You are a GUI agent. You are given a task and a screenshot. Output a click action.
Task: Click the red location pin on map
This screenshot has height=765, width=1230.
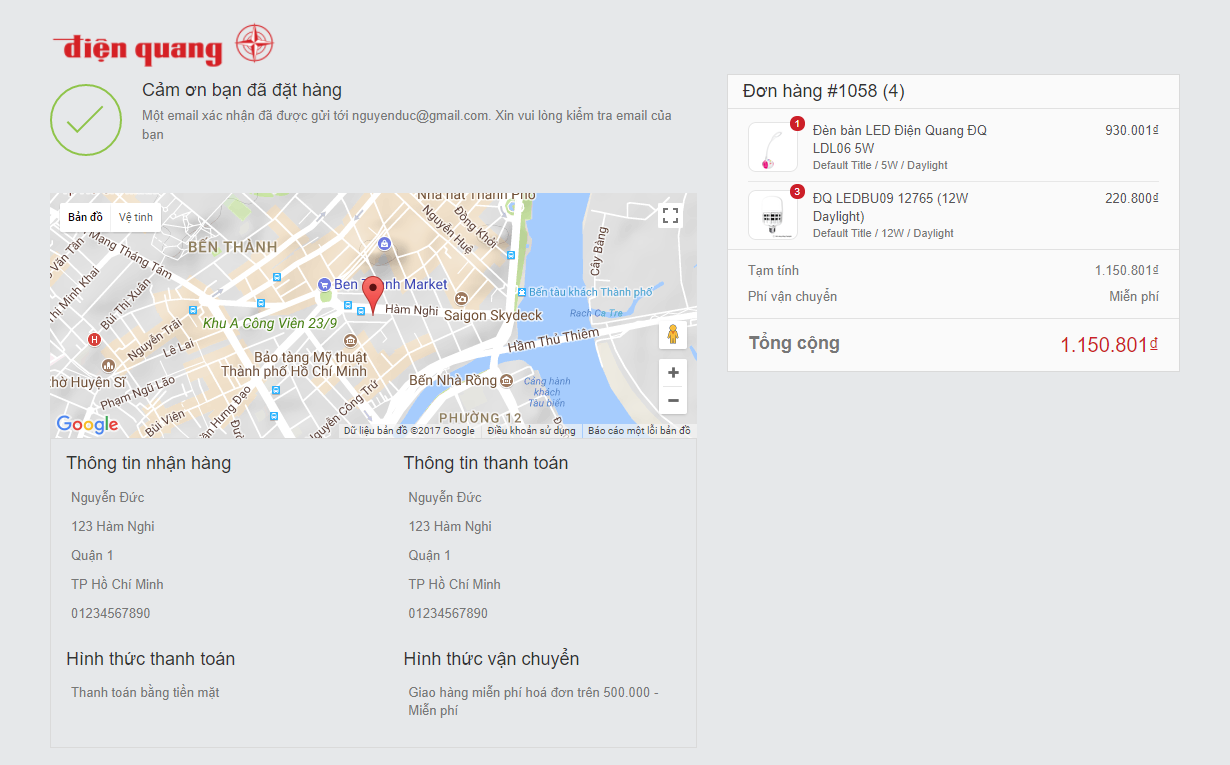pyautogui.click(x=372, y=295)
